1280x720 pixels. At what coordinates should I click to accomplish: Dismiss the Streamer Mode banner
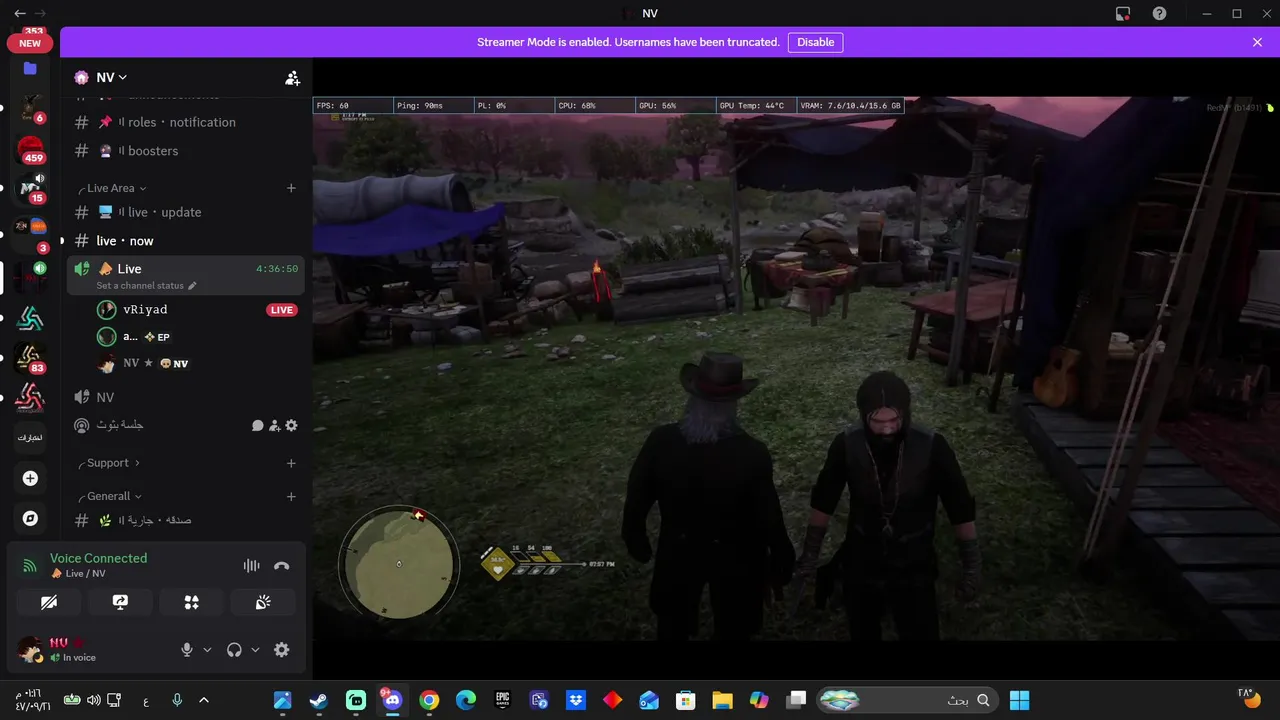click(x=1257, y=42)
